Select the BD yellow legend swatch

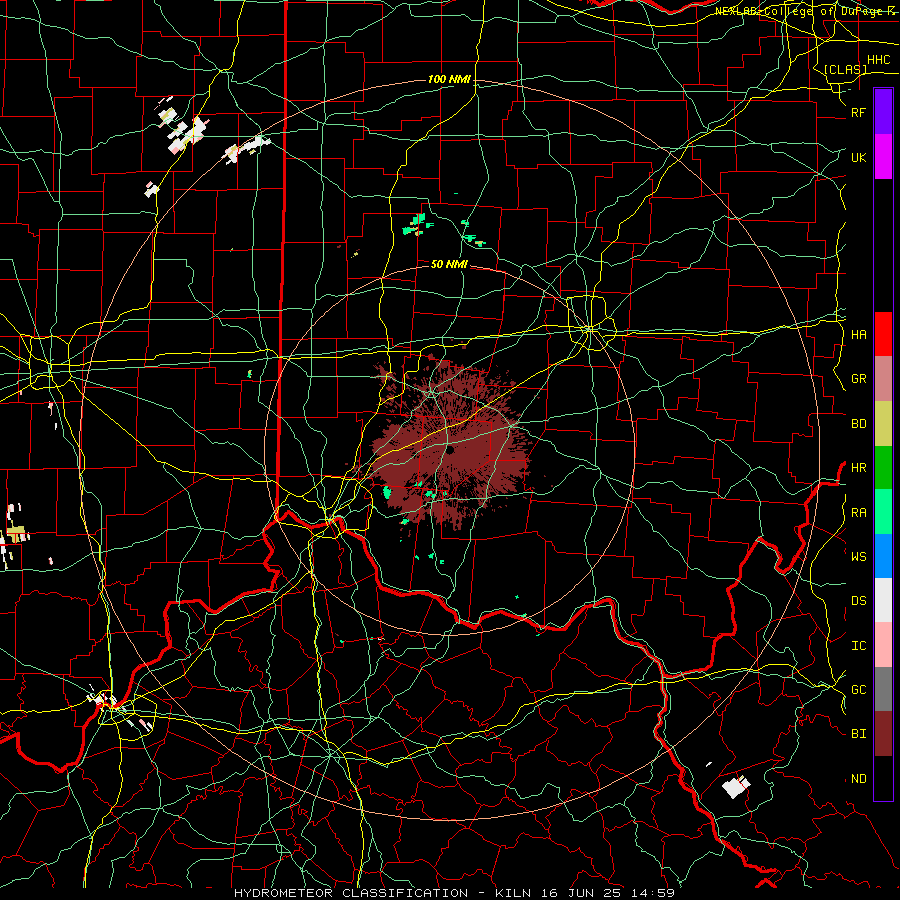point(883,424)
